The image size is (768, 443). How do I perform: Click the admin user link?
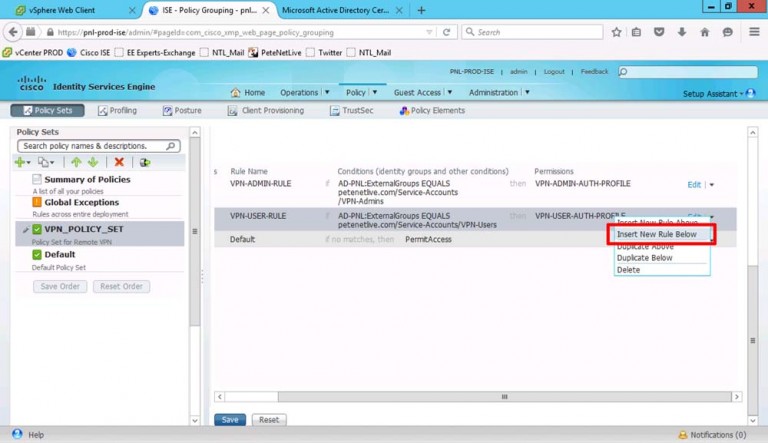click(519, 72)
